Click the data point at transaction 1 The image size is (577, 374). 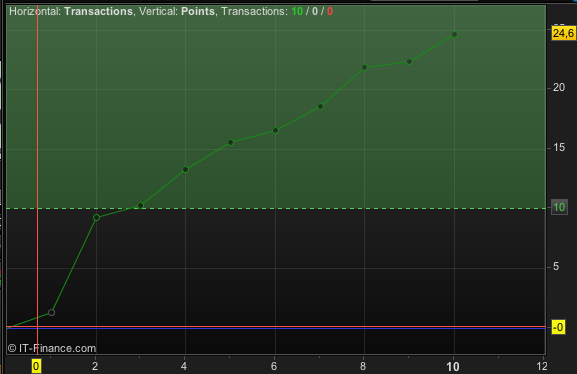click(52, 313)
